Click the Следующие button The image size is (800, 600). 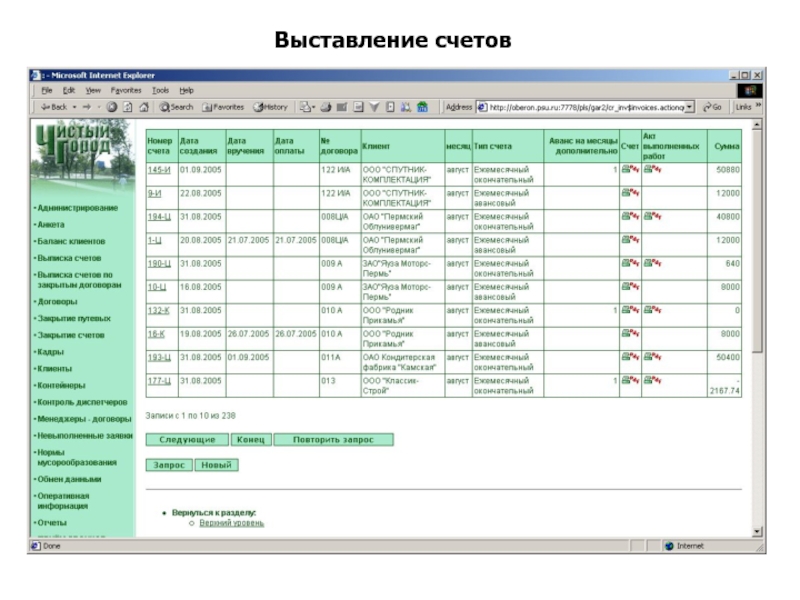click(x=187, y=439)
